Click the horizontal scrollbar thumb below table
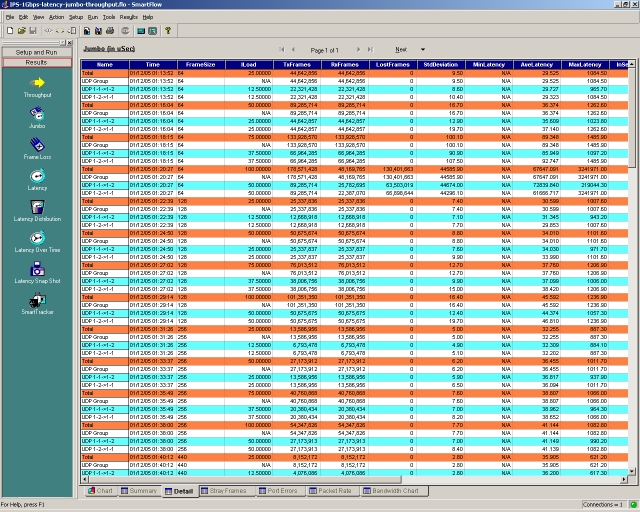Viewport: 640px width, 512px height. [244, 479]
